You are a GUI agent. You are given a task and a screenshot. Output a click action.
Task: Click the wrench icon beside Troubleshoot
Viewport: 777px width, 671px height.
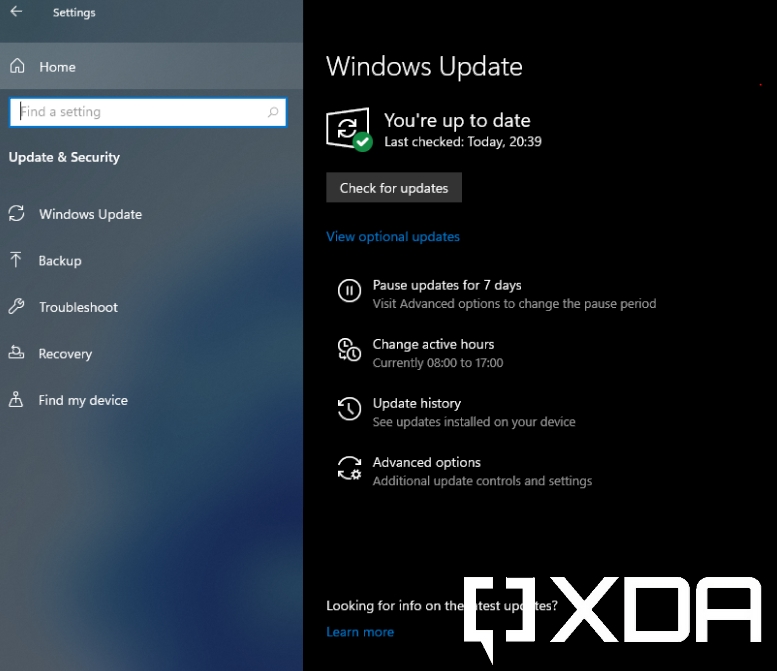16,307
